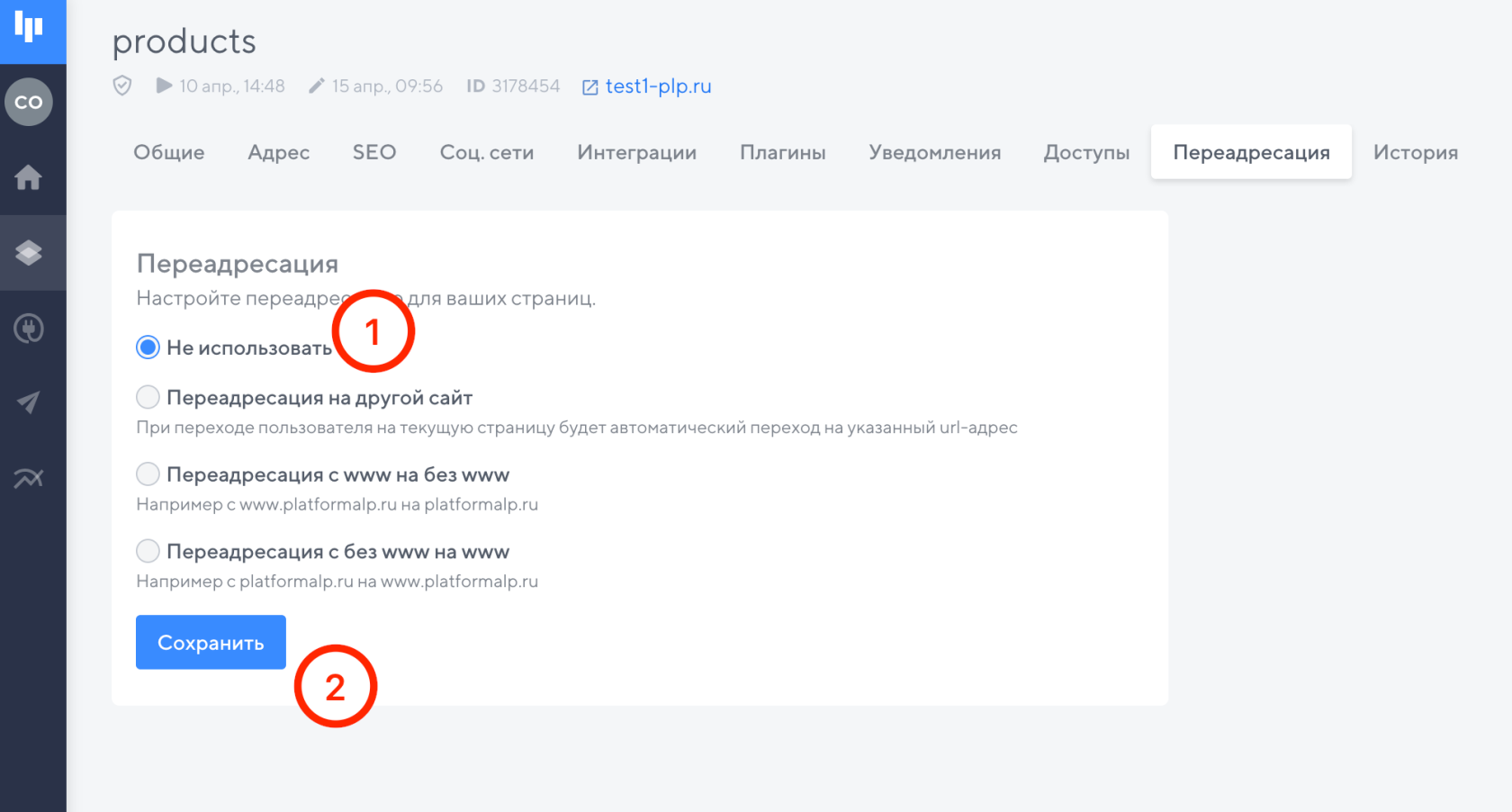Image resolution: width=1512 pixels, height=812 pixels.
Task: Switch to the Общие tab
Action: pyautogui.click(x=169, y=152)
